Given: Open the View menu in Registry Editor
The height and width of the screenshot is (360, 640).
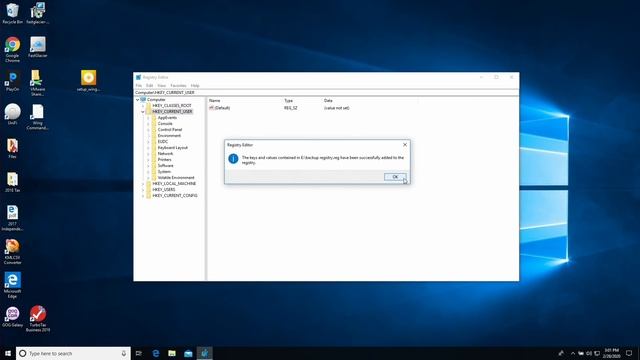Looking at the screenshot, I should pos(162,85).
